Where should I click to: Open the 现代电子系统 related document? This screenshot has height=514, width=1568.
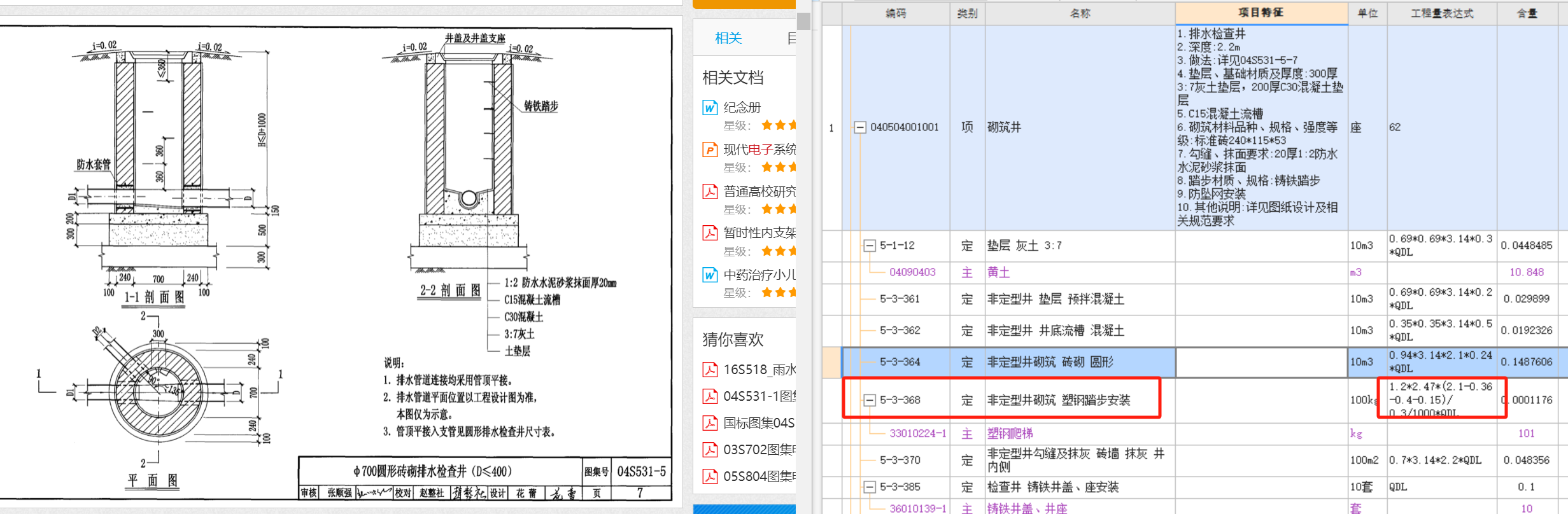(x=759, y=149)
